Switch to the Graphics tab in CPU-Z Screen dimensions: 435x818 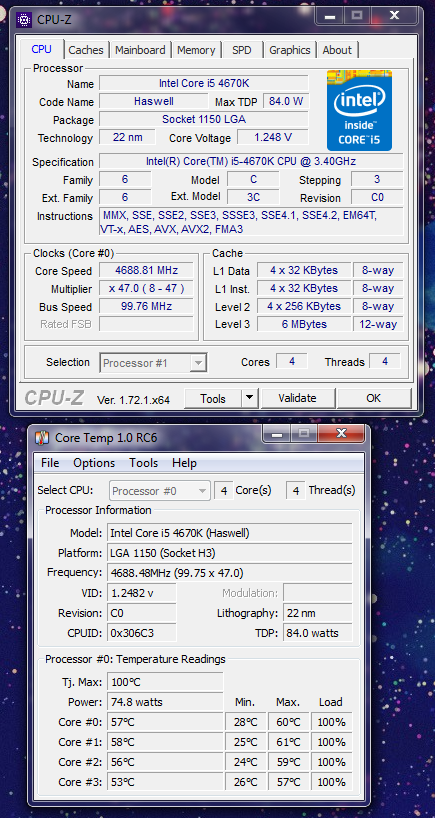(x=289, y=50)
